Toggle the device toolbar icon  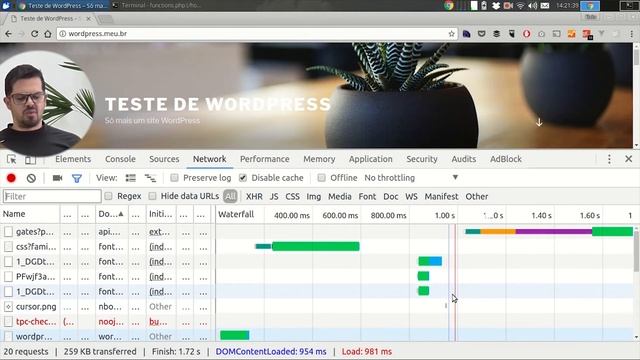pos(30,160)
